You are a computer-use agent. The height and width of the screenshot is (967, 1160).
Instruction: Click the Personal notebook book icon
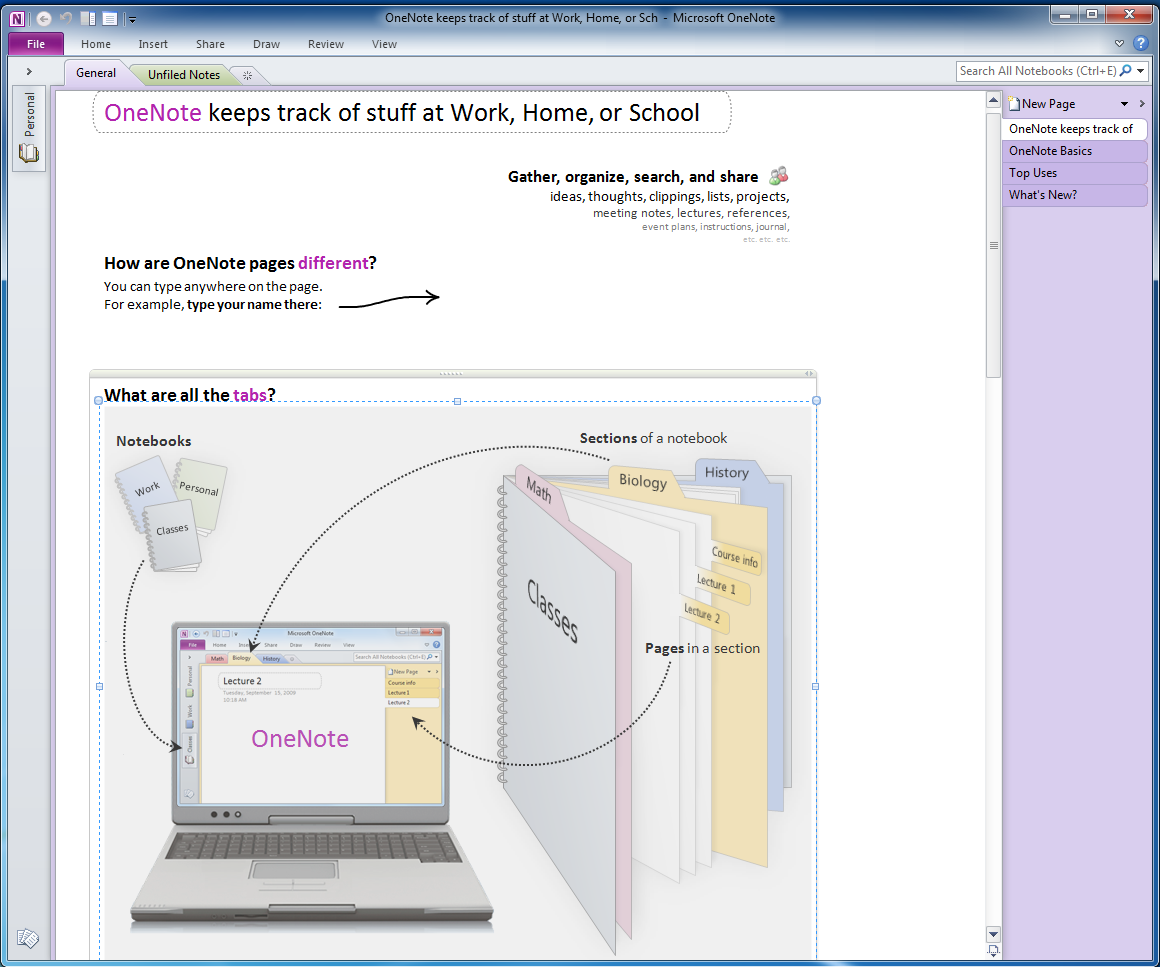coord(29,153)
